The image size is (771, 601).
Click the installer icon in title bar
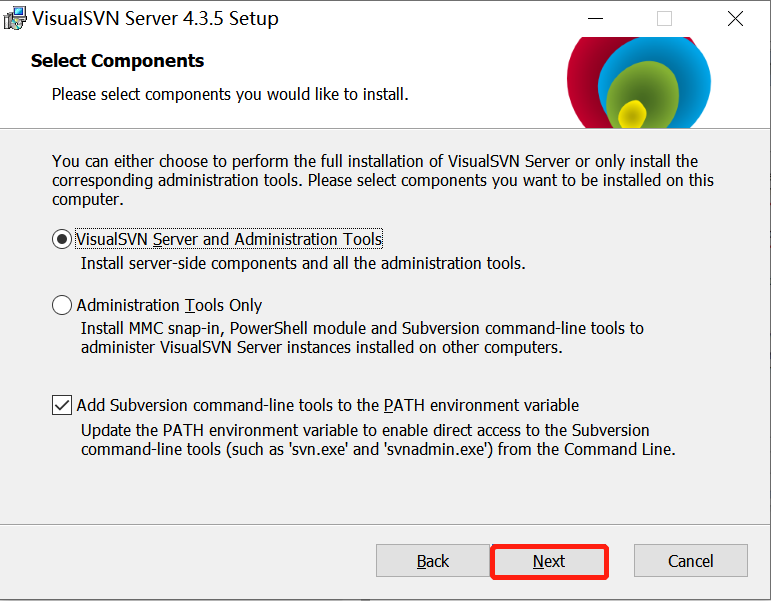tap(15, 18)
